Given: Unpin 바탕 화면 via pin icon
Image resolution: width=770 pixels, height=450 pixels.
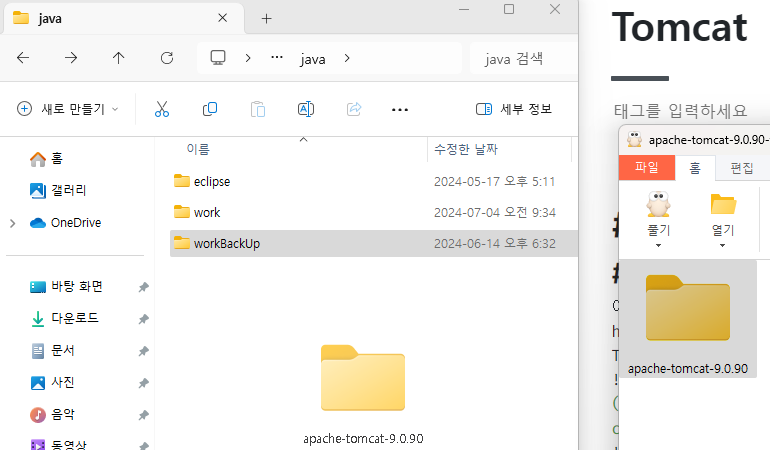Looking at the screenshot, I should [x=143, y=287].
